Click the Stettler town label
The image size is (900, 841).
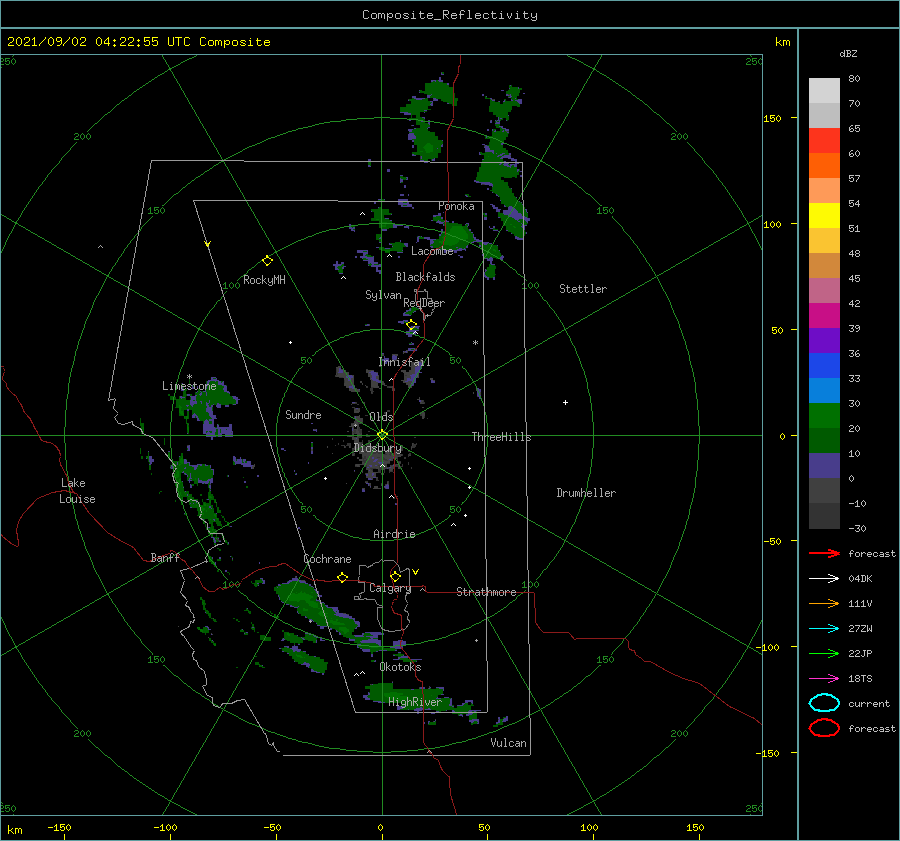[x=583, y=289]
